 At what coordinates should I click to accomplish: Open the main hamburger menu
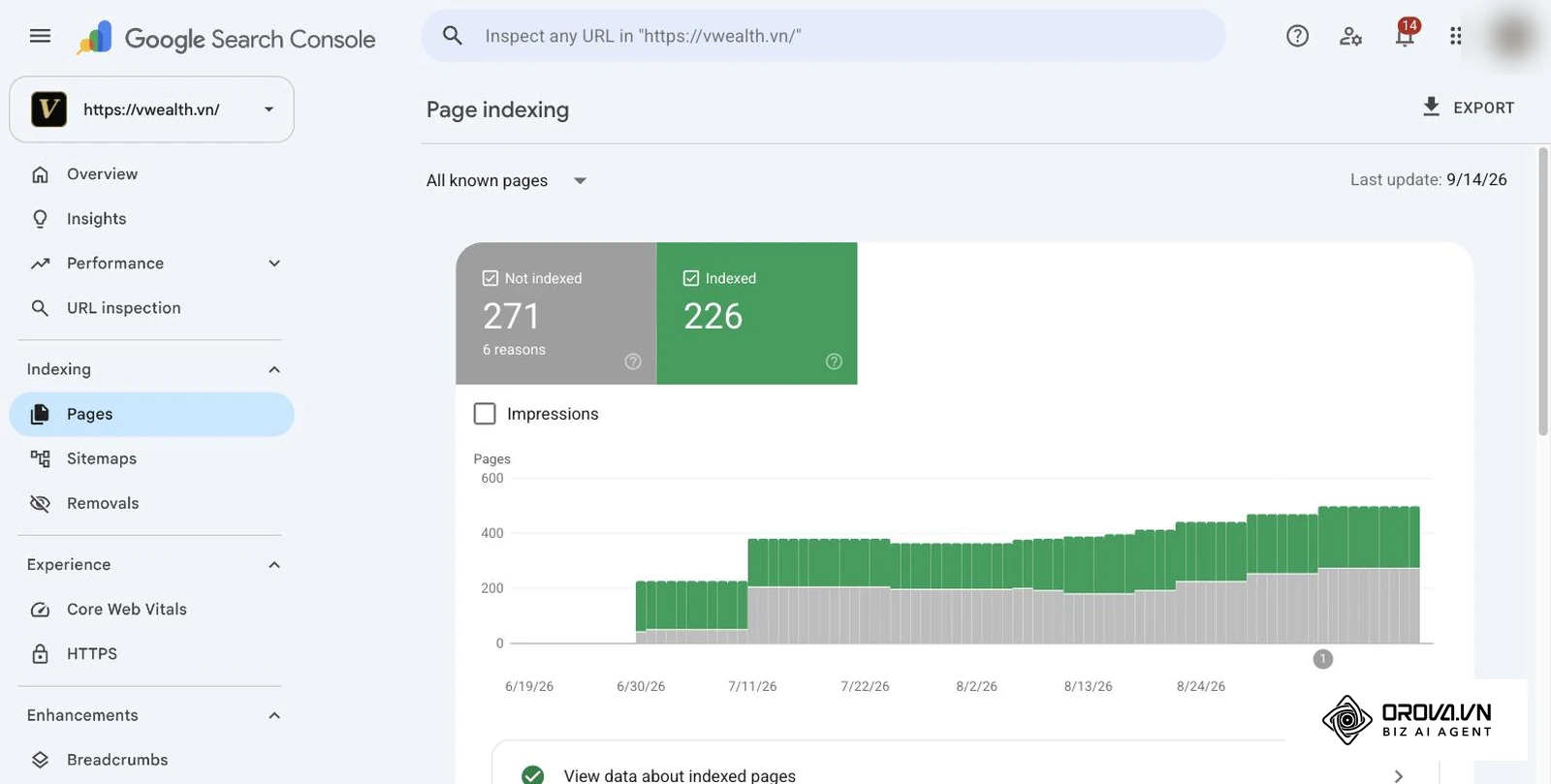(x=40, y=36)
